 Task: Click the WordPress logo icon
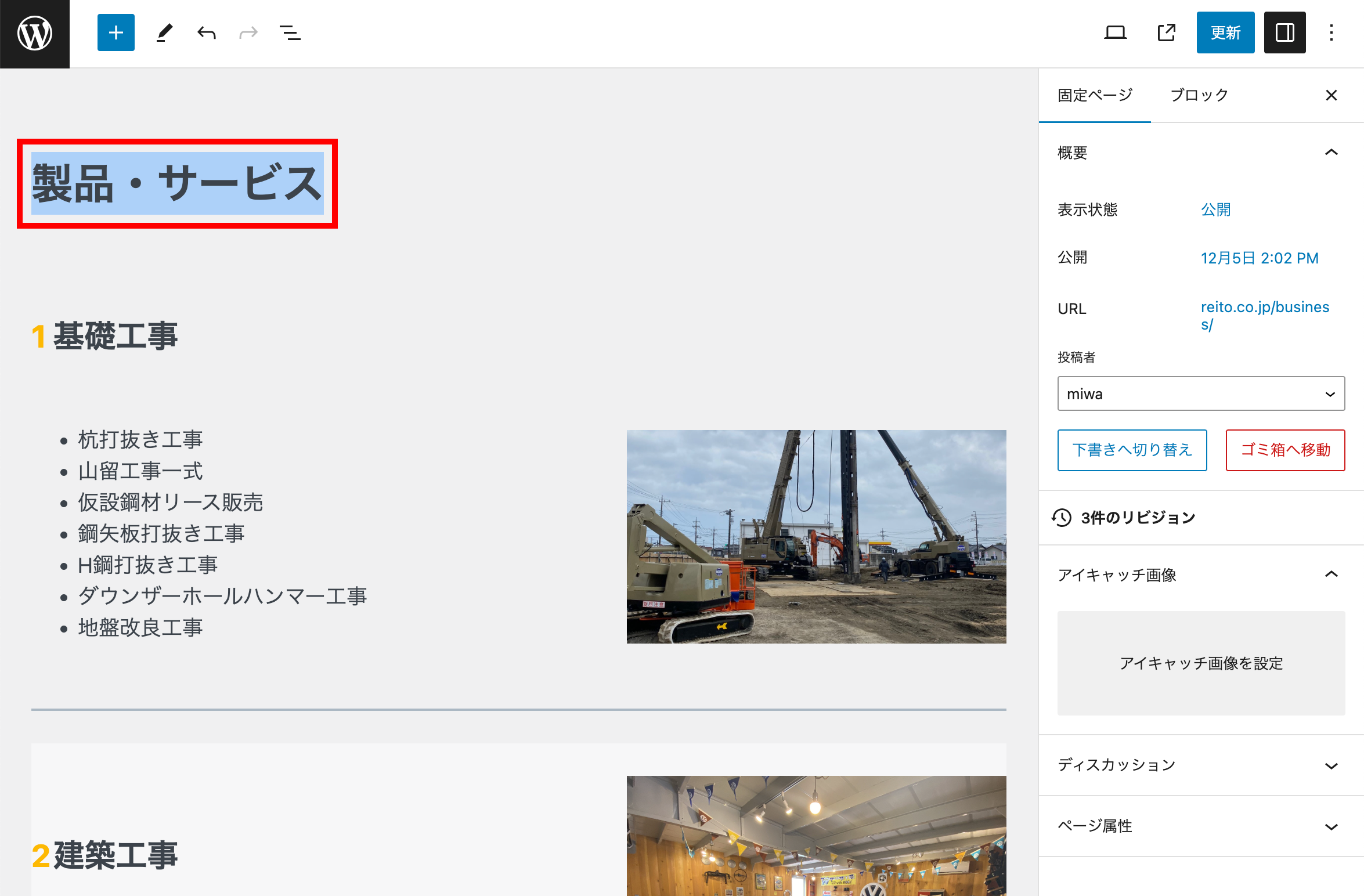35,33
